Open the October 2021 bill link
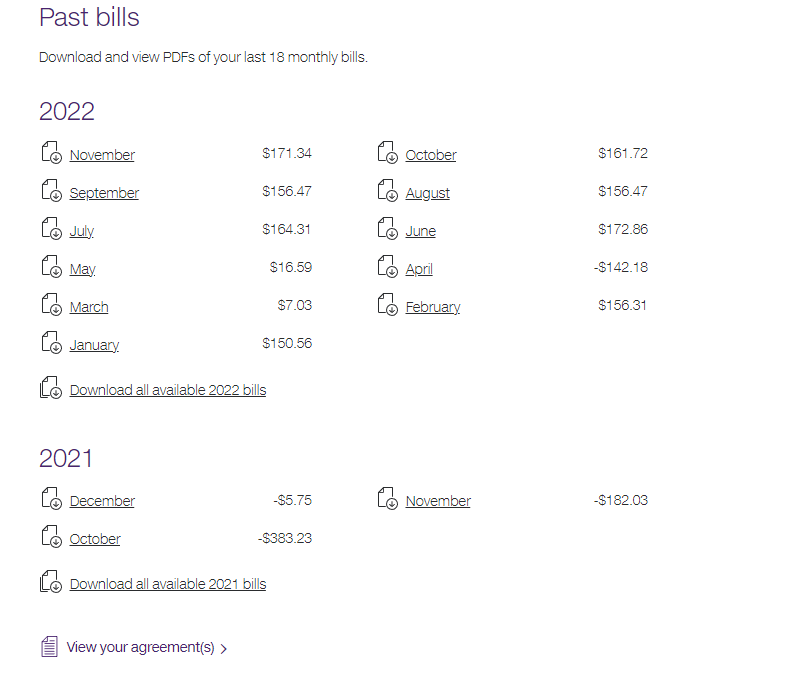Viewport: 790px width, 697px height. 95,539
